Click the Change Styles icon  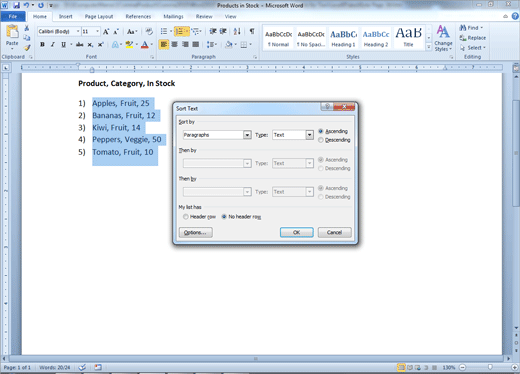coord(443,38)
